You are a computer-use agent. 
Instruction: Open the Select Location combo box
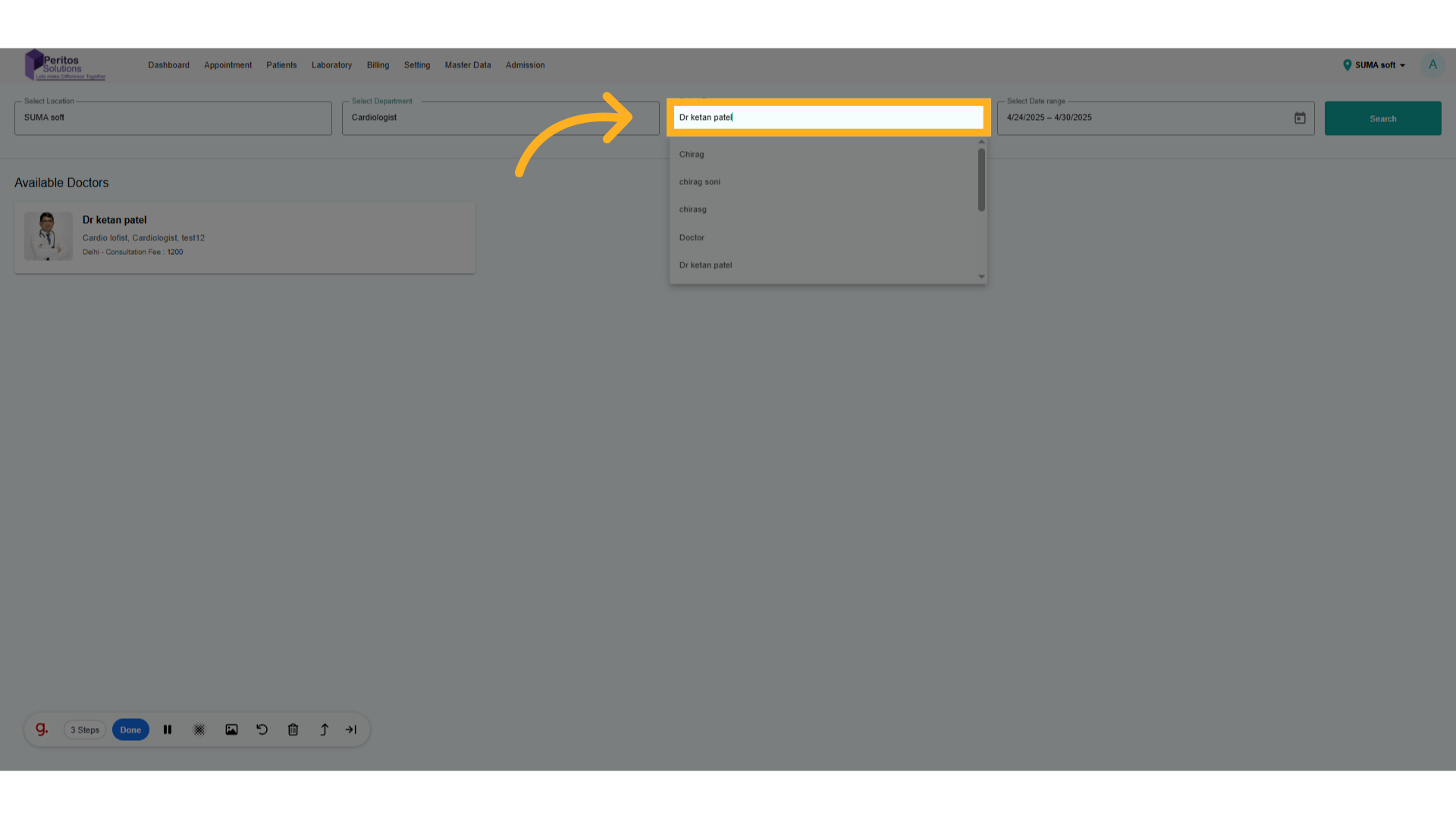[173, 118]
